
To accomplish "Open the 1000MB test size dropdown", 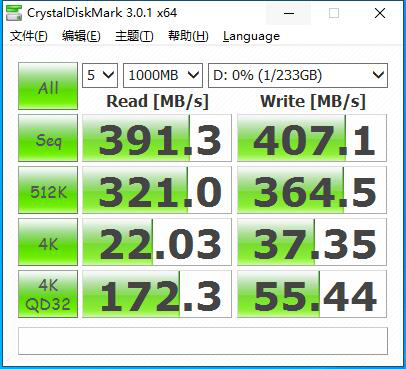I will [163, 75].
